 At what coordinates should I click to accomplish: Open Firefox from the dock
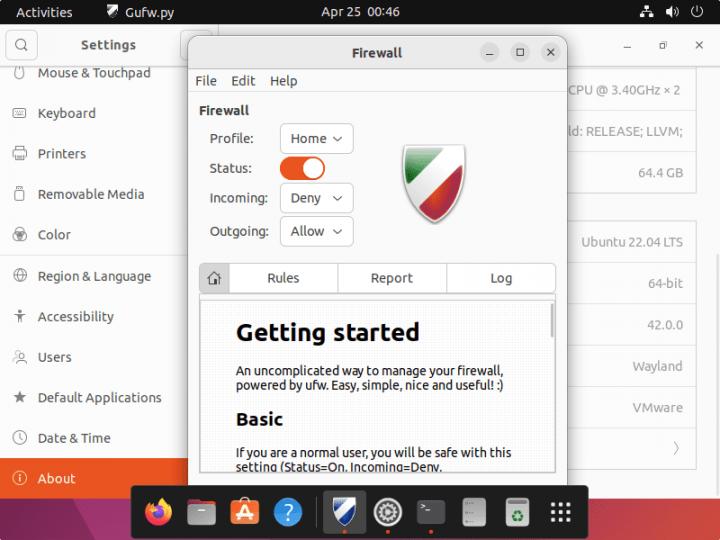coord(158,512)
